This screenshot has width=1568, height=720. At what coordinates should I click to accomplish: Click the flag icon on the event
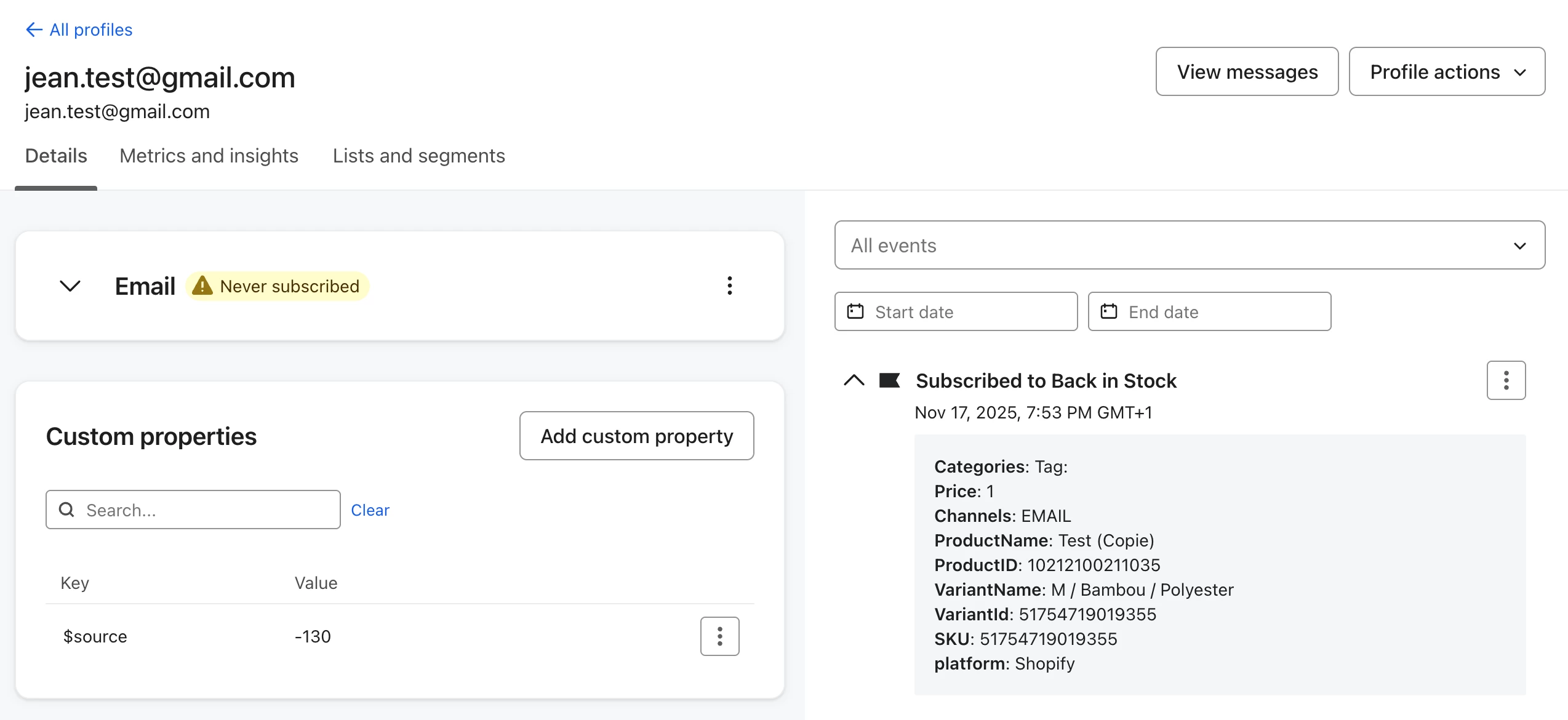coord(889,380)
